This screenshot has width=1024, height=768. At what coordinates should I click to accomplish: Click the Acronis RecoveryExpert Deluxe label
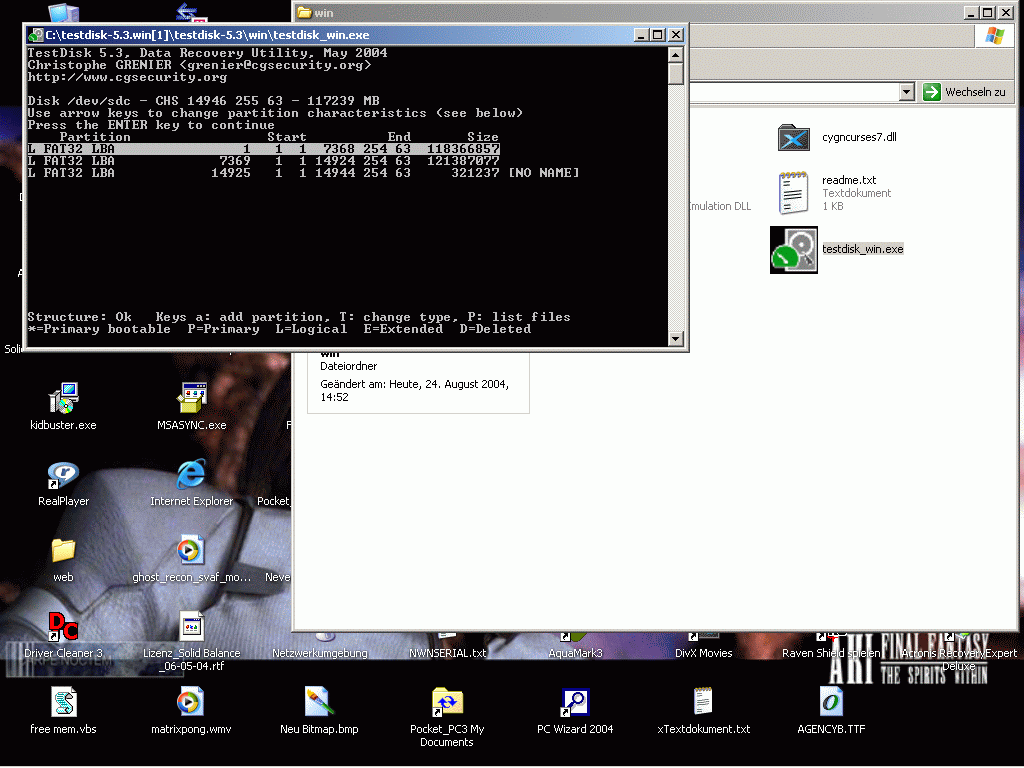[959, 660]
